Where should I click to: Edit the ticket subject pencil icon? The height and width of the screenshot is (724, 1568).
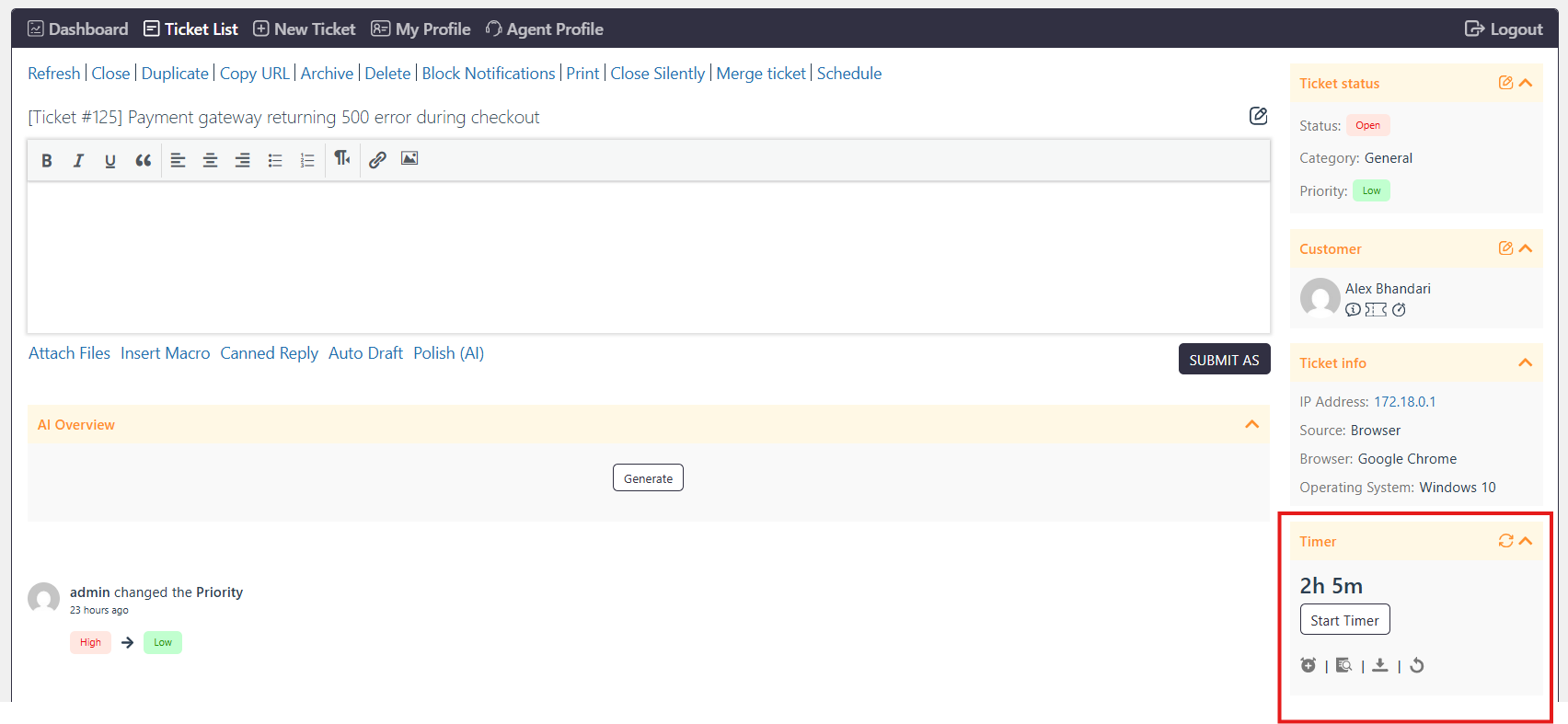coord(1258,116)
